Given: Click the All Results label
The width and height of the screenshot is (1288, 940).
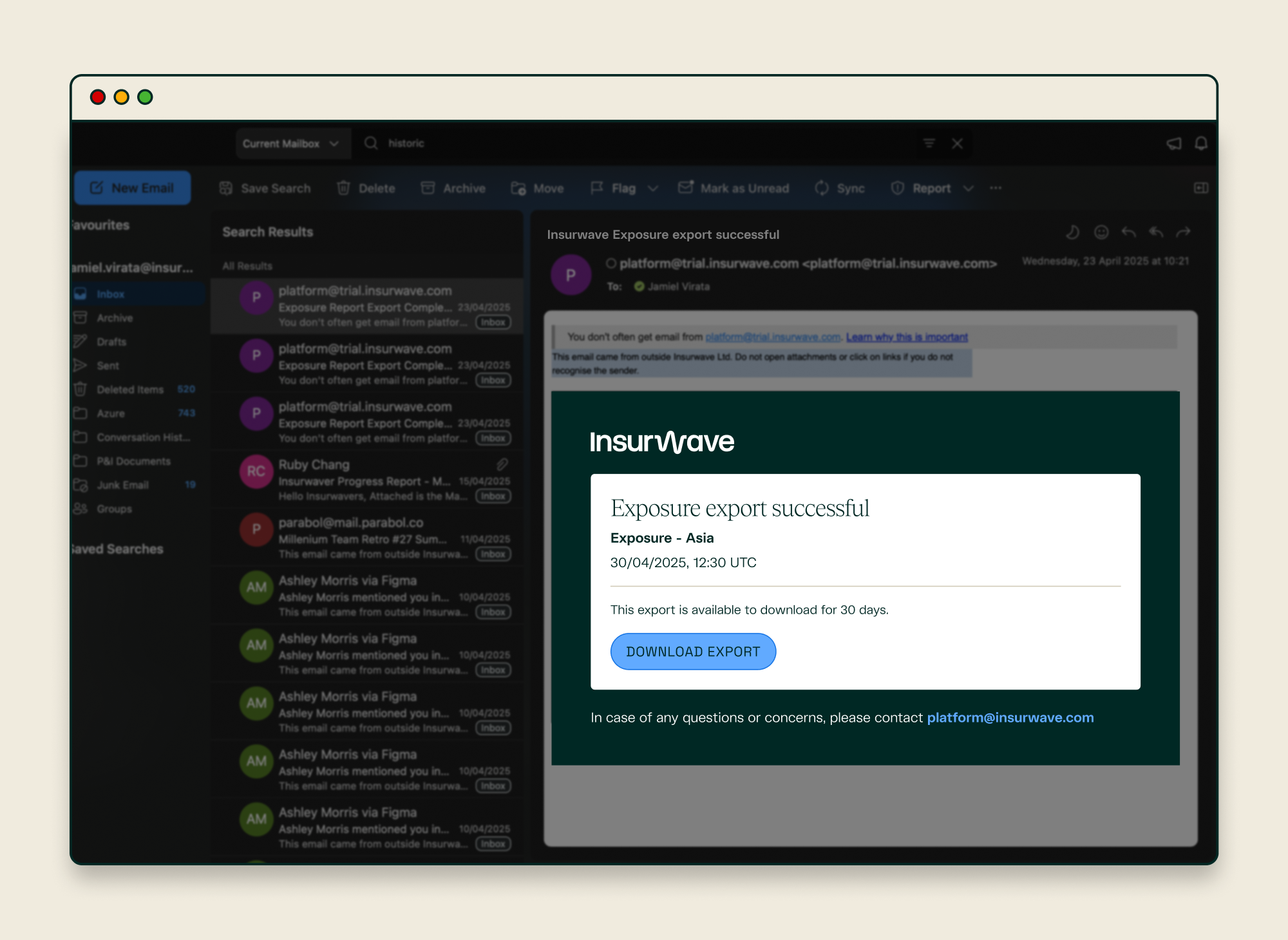Looking at the screenshot, I should (x=247, y=266).
